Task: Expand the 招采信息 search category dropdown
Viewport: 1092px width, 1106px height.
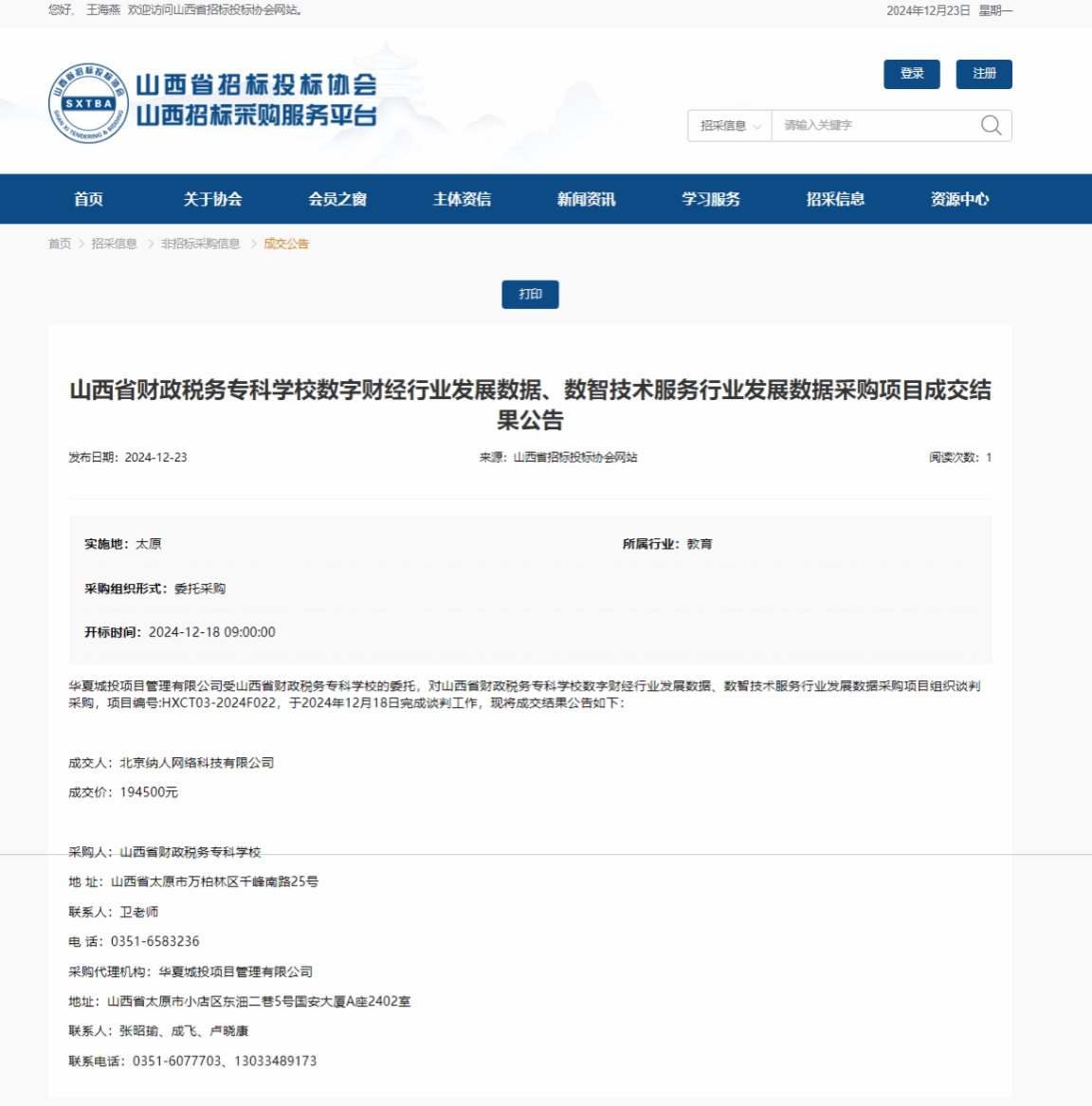Action: pos(729,126)
